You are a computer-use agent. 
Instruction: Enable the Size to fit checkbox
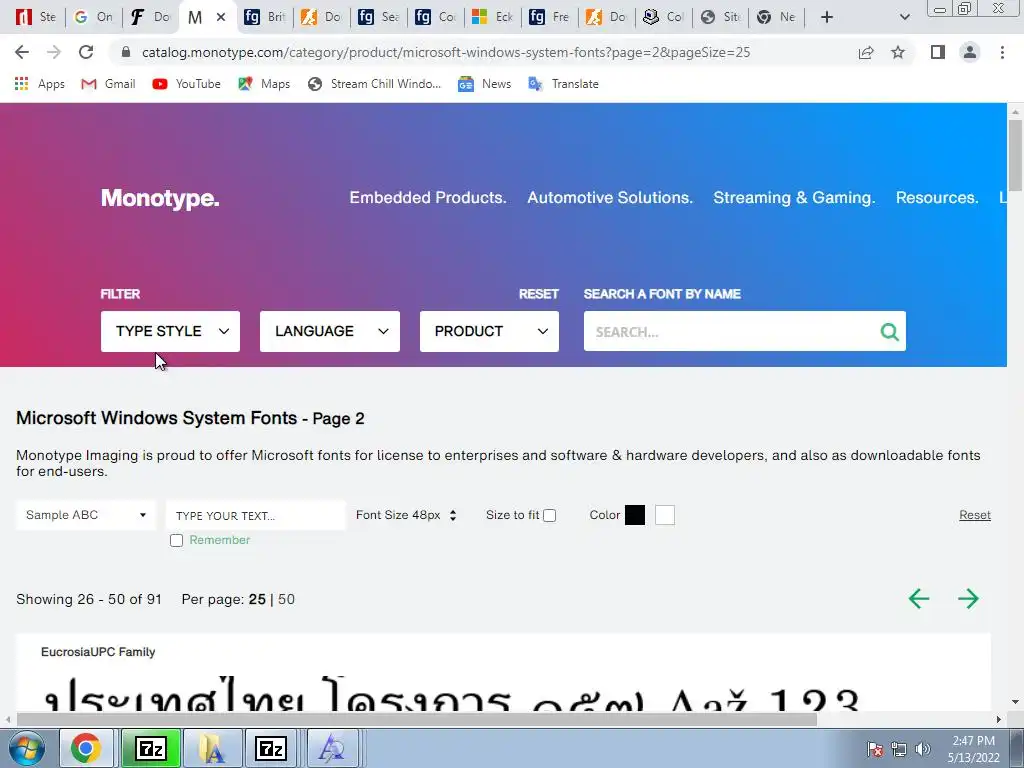pyautogui.click(x=550, y=515)
